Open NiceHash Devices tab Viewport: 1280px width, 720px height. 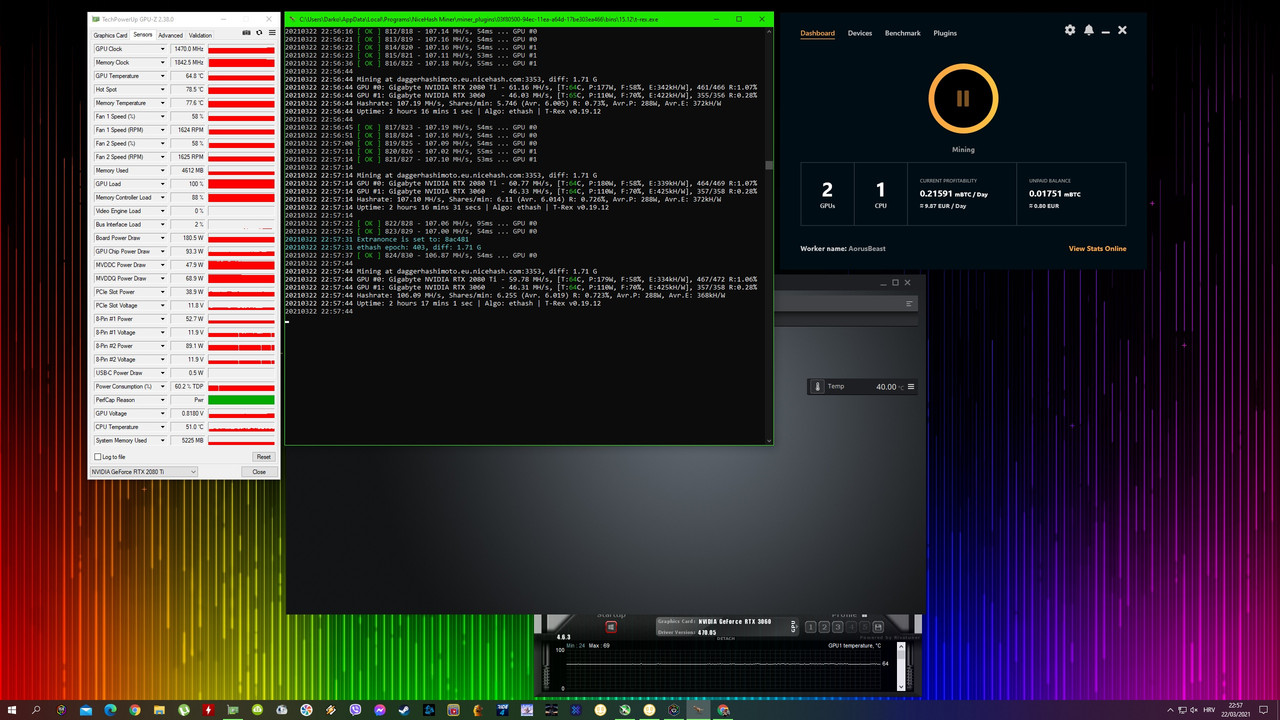860,33
